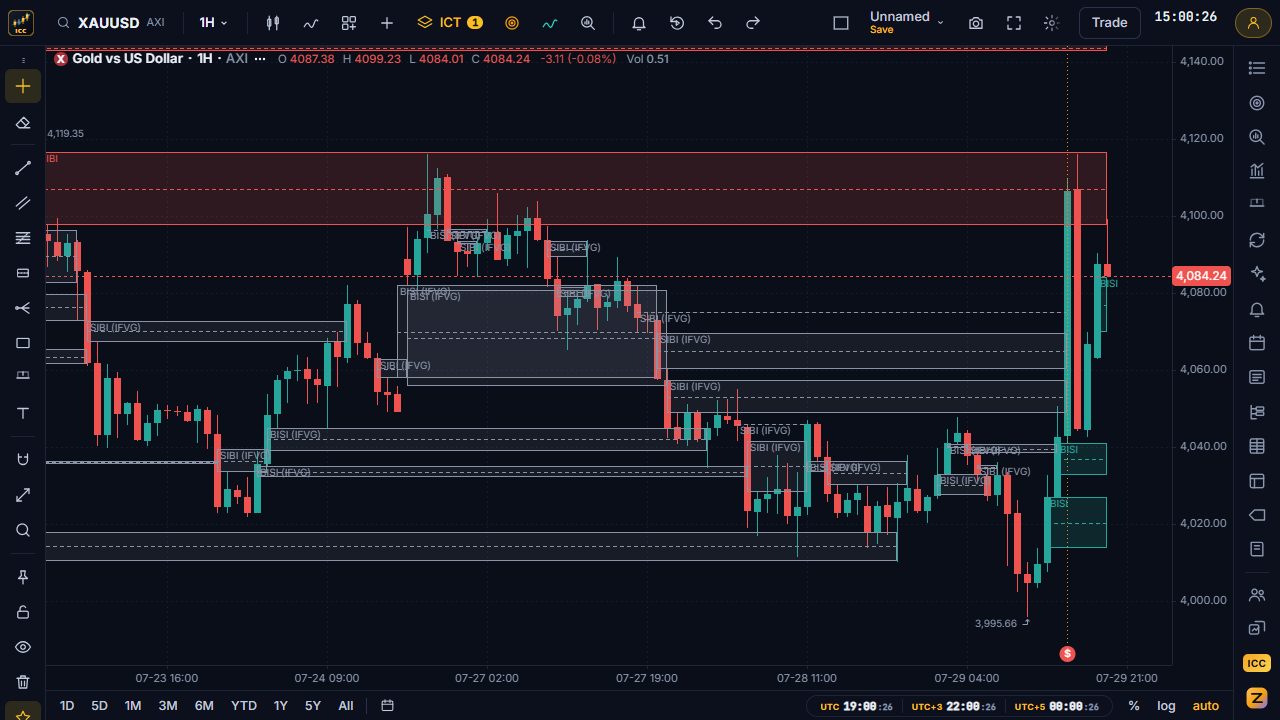Toggle keep drawing pin mode

click(23, 577)
